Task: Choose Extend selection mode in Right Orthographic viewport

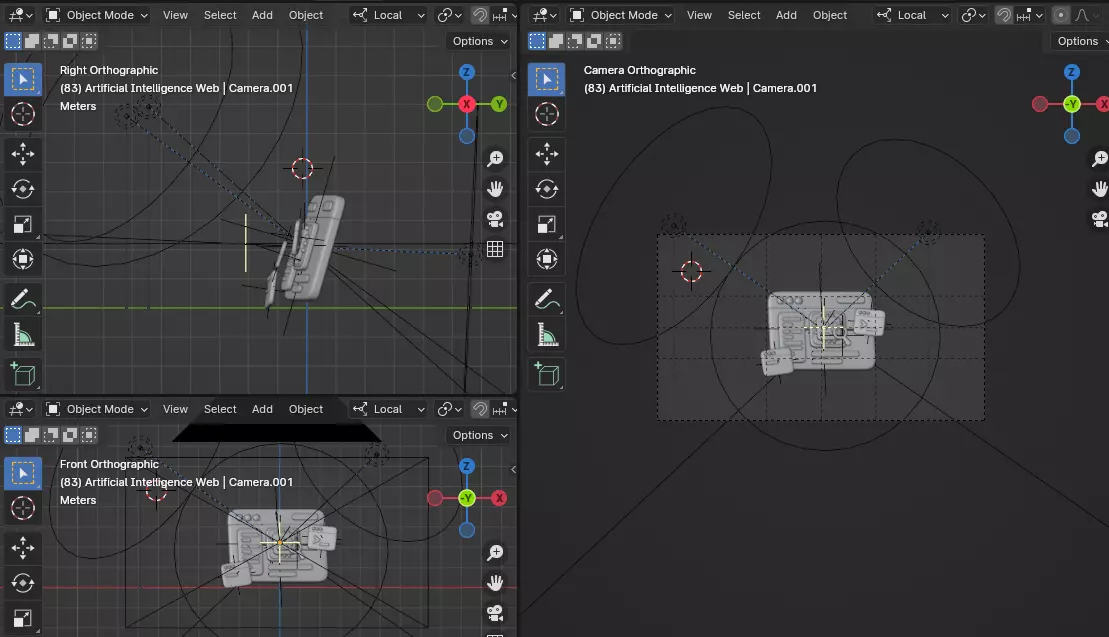Action: (x=32, y=41)
